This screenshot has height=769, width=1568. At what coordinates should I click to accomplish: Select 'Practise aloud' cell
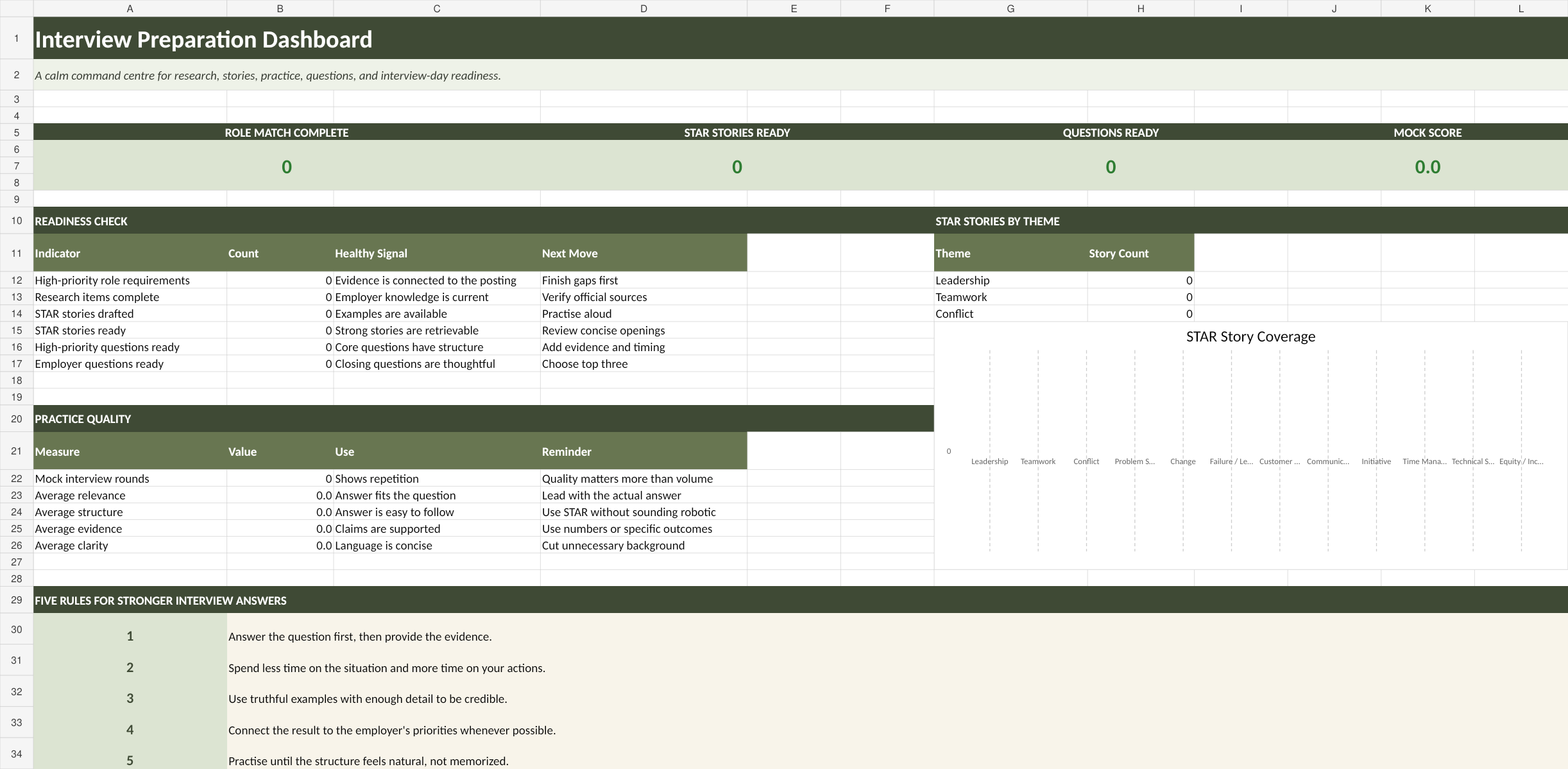[643, 314]
